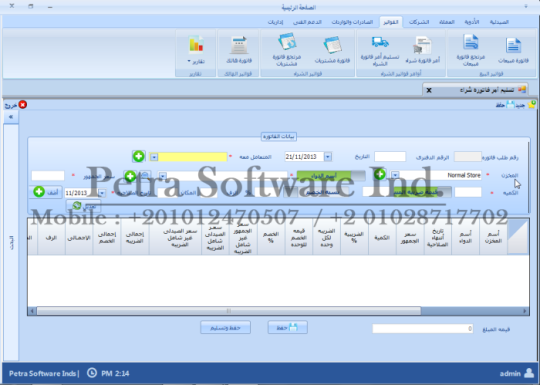
Task: Click the قيمة المبلغ total amount field
Action: click(x=423, y=329)
